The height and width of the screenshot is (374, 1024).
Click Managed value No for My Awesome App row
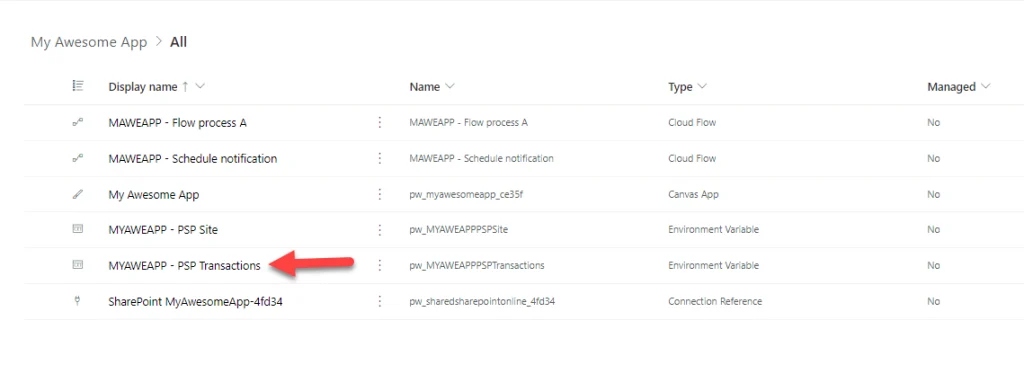933,195
